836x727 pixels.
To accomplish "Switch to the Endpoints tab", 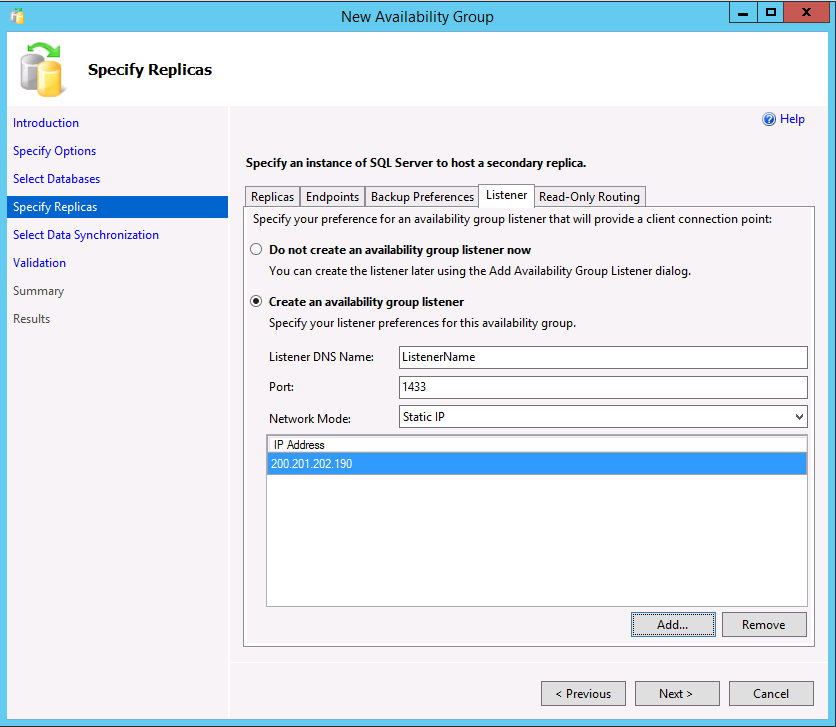I will [332, 196].
